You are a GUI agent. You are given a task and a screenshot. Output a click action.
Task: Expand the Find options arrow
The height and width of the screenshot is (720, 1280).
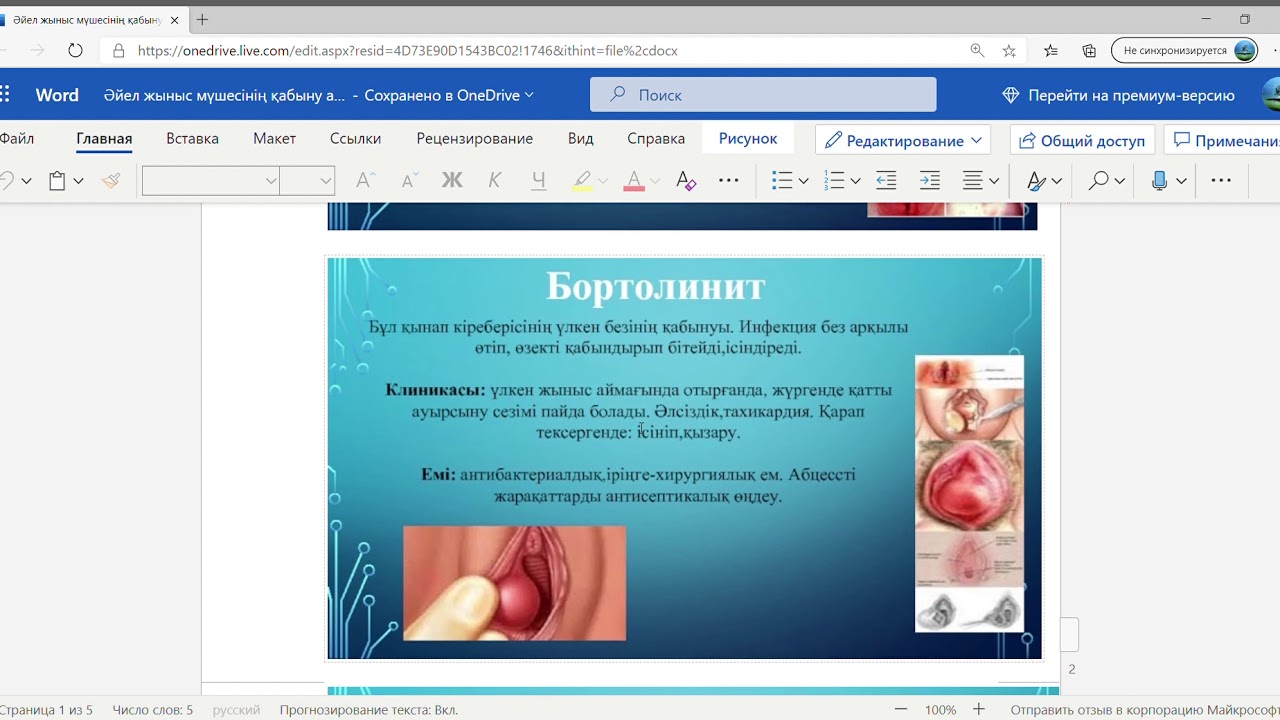(x=1119, y=181)
